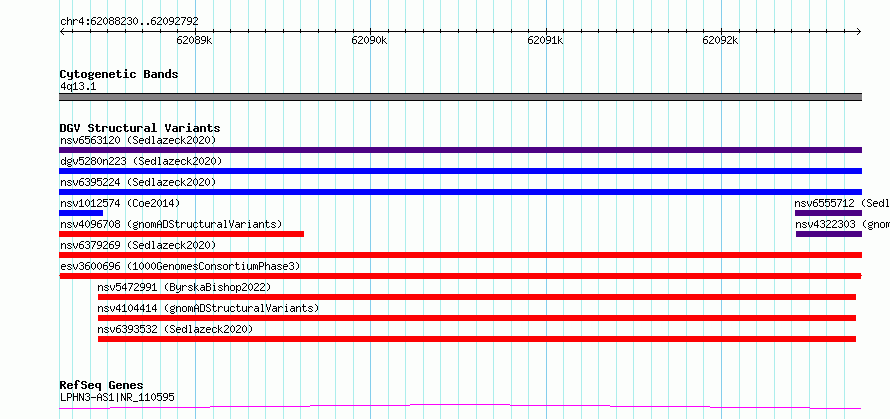Image resolution: width=890 pixels, height=419 pixels.
Task: Select the short nsv1012574 blue bar
Action: click(x=81, y=213)
